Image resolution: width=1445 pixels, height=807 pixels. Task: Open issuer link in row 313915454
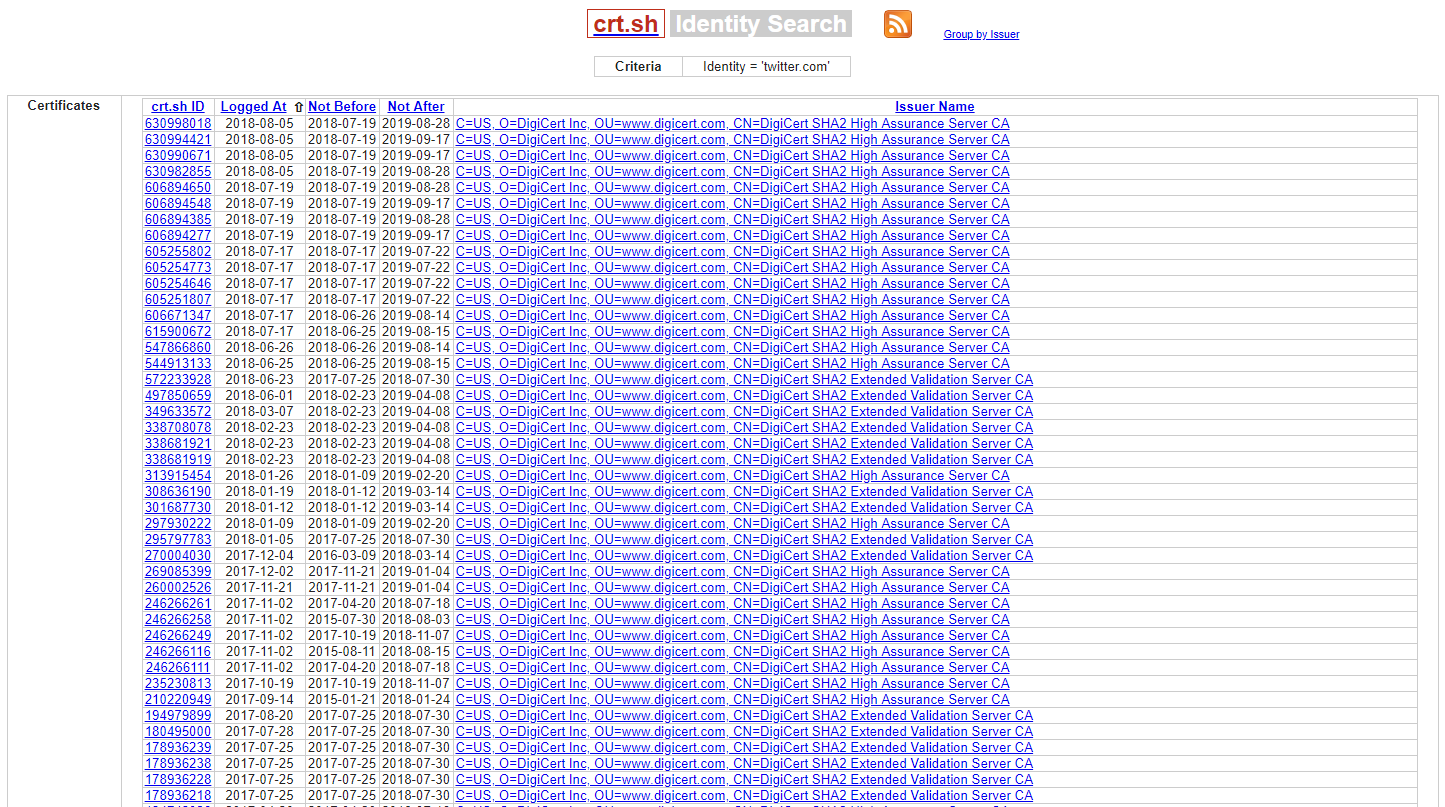[x=732, y=476]
